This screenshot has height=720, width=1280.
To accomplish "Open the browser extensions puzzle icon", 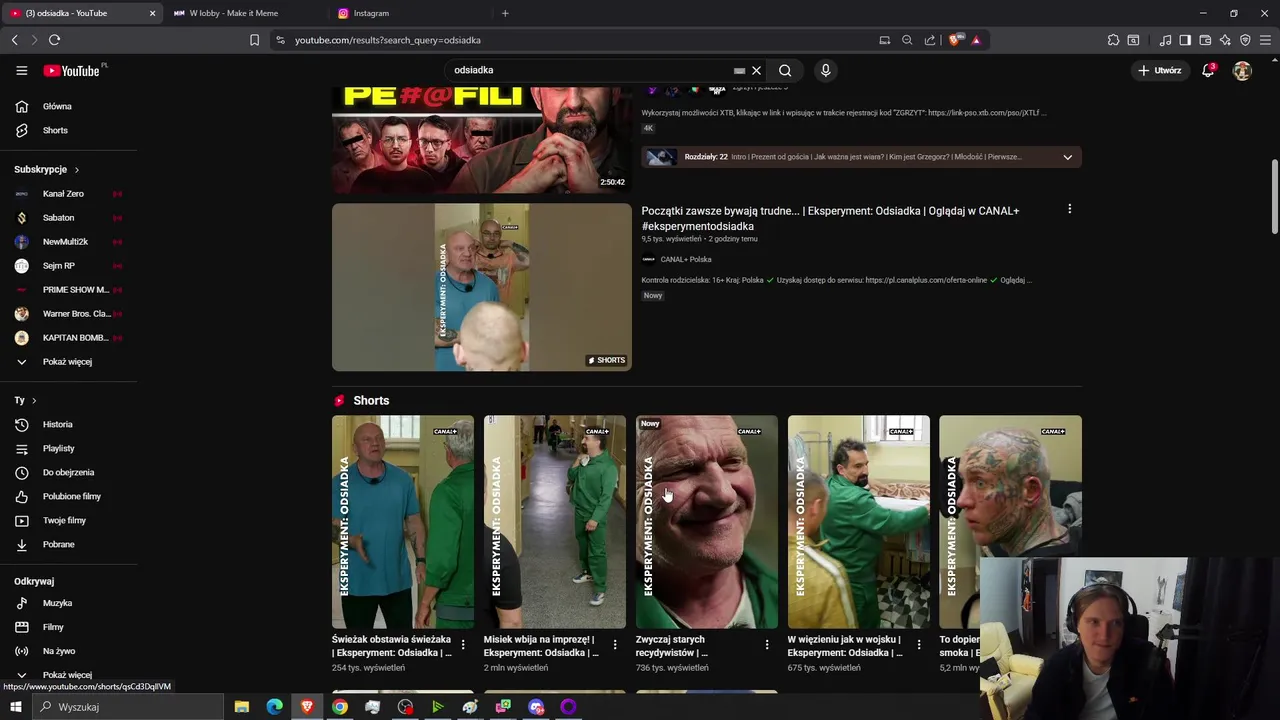I will point(1113,40).
